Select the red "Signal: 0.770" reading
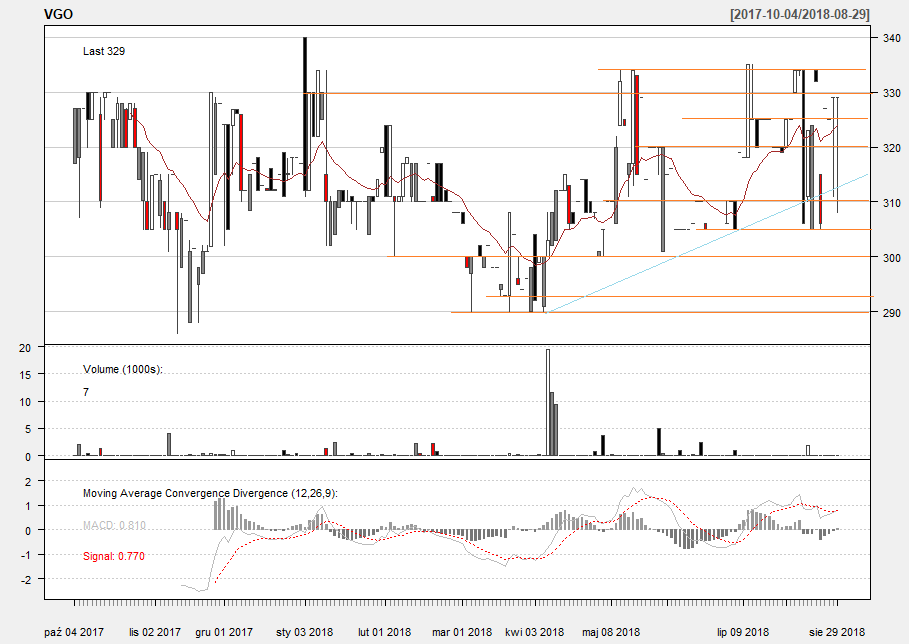909x644 pixels. 114,556
